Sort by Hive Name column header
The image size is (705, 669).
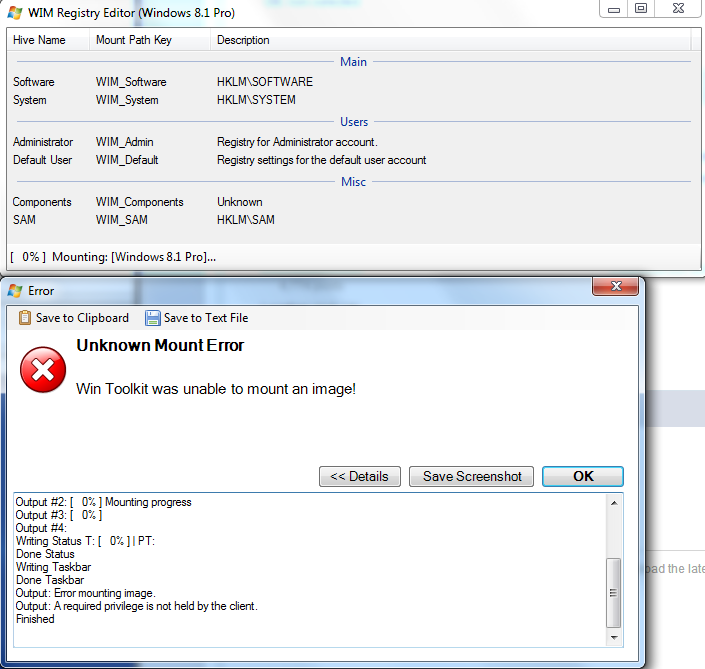pyautogui.click(x=48, y=40)
